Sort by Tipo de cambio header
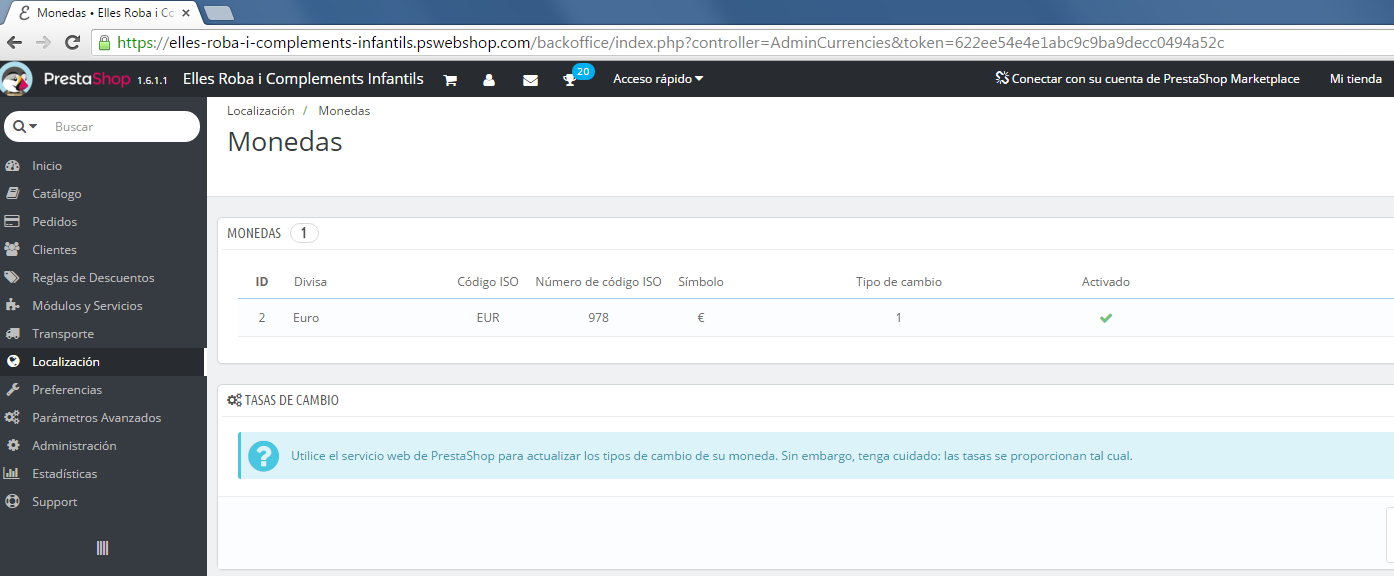The image size is (1394, 576). (x=899, y=282)
